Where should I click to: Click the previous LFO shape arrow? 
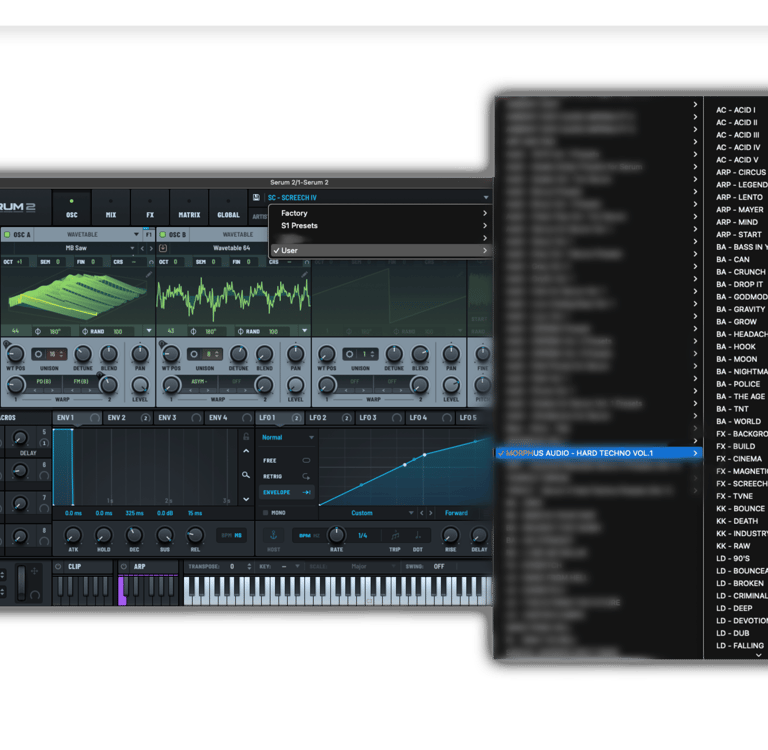pos(422,513)
